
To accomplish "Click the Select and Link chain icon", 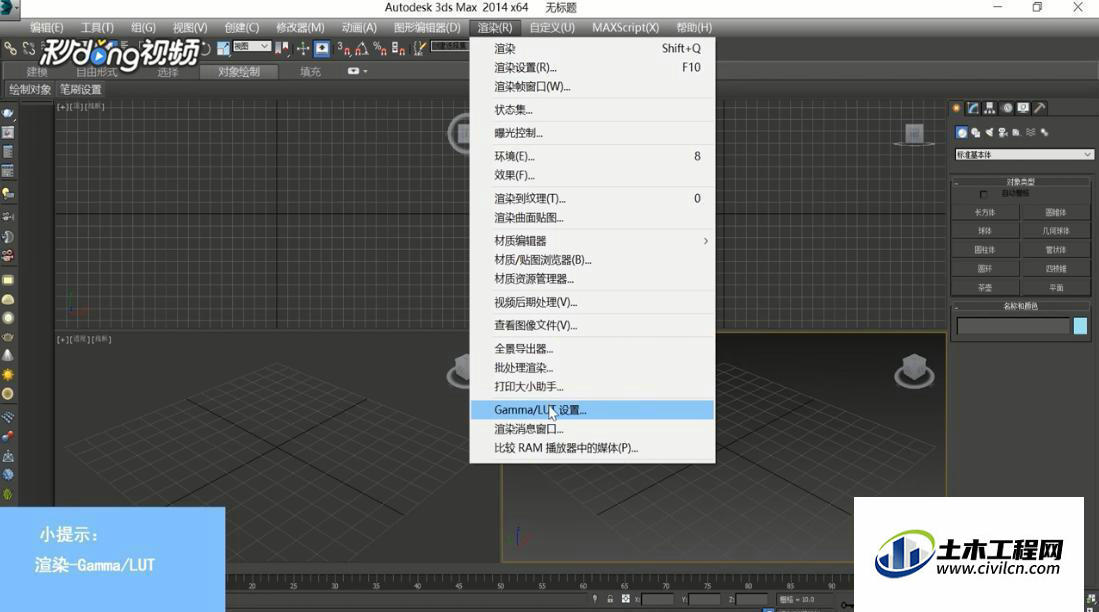I will click(11, 48).
